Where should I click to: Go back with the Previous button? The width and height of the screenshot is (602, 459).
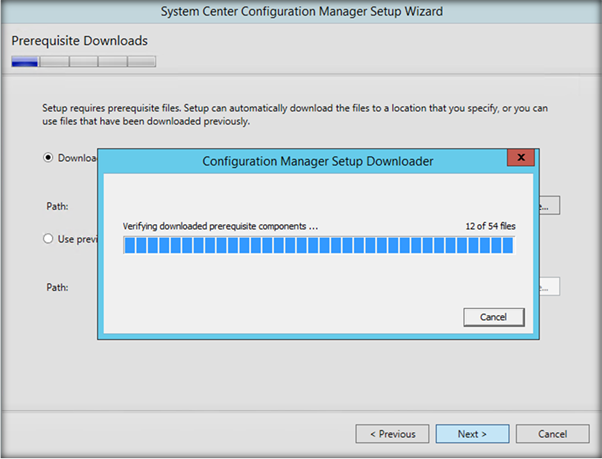point(392,434)
